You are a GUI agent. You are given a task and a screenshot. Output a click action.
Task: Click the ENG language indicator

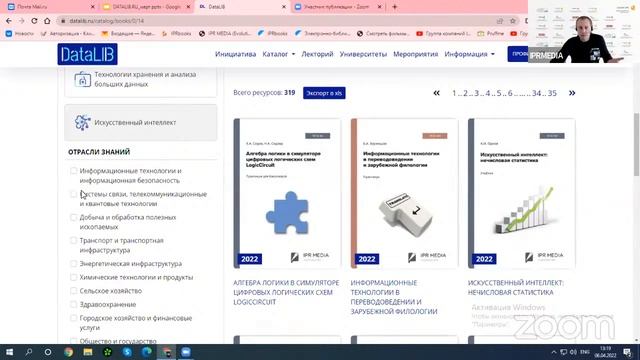(585, 352)
